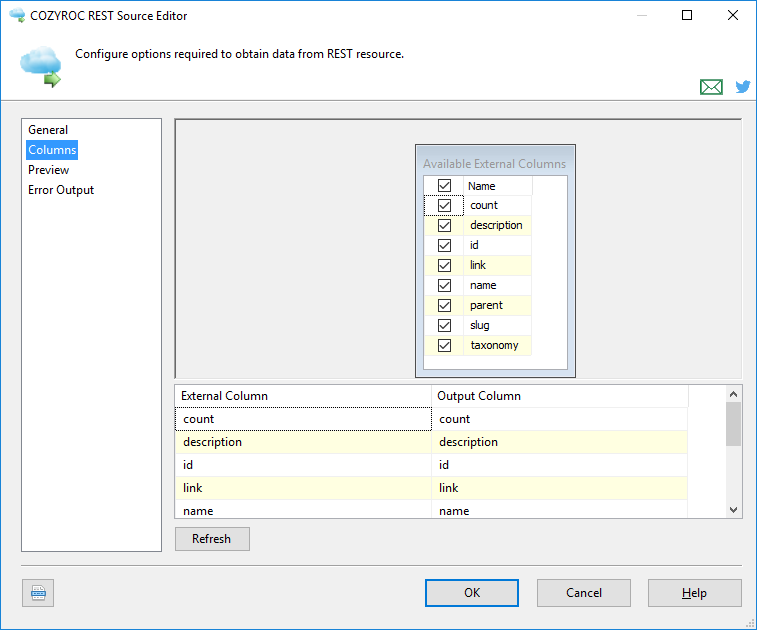Select the count Output Column cell
The width and height of the screenshot is (757, 630).
(559, 419)
